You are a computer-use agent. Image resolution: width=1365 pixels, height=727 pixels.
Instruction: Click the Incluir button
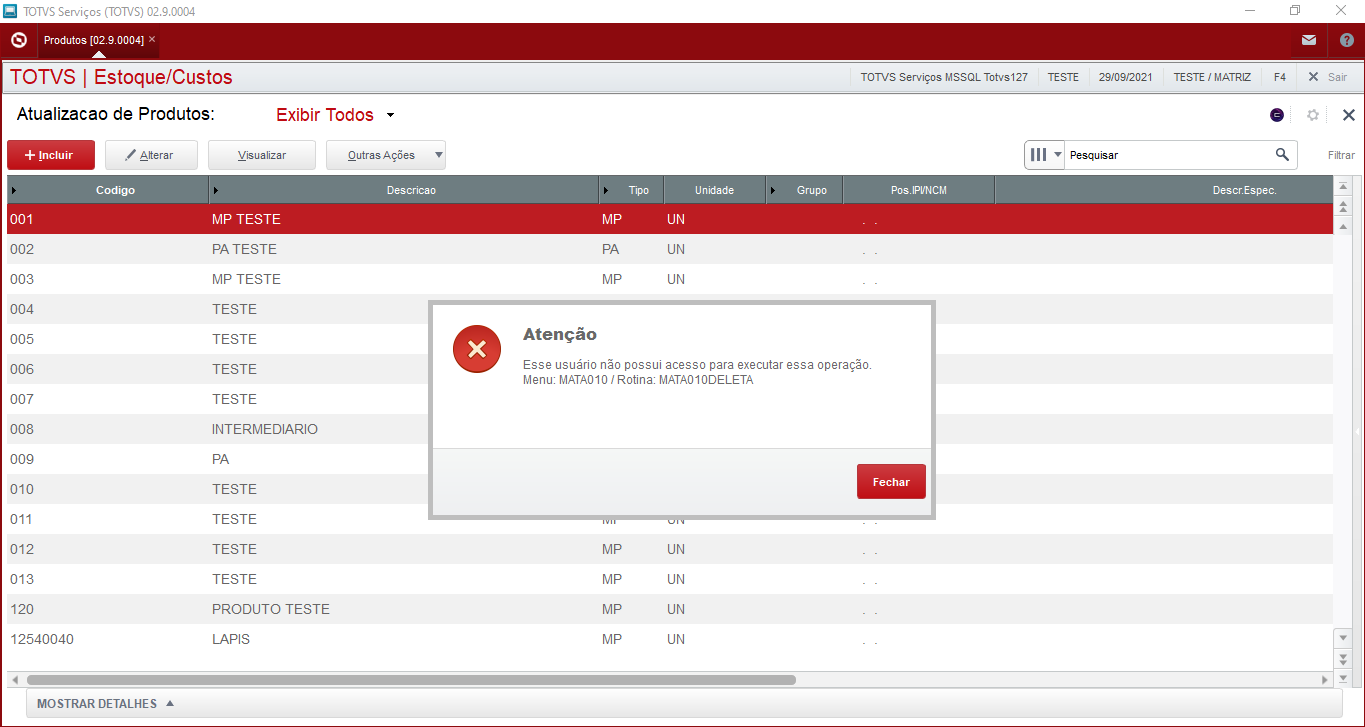[x=51, y=155]
